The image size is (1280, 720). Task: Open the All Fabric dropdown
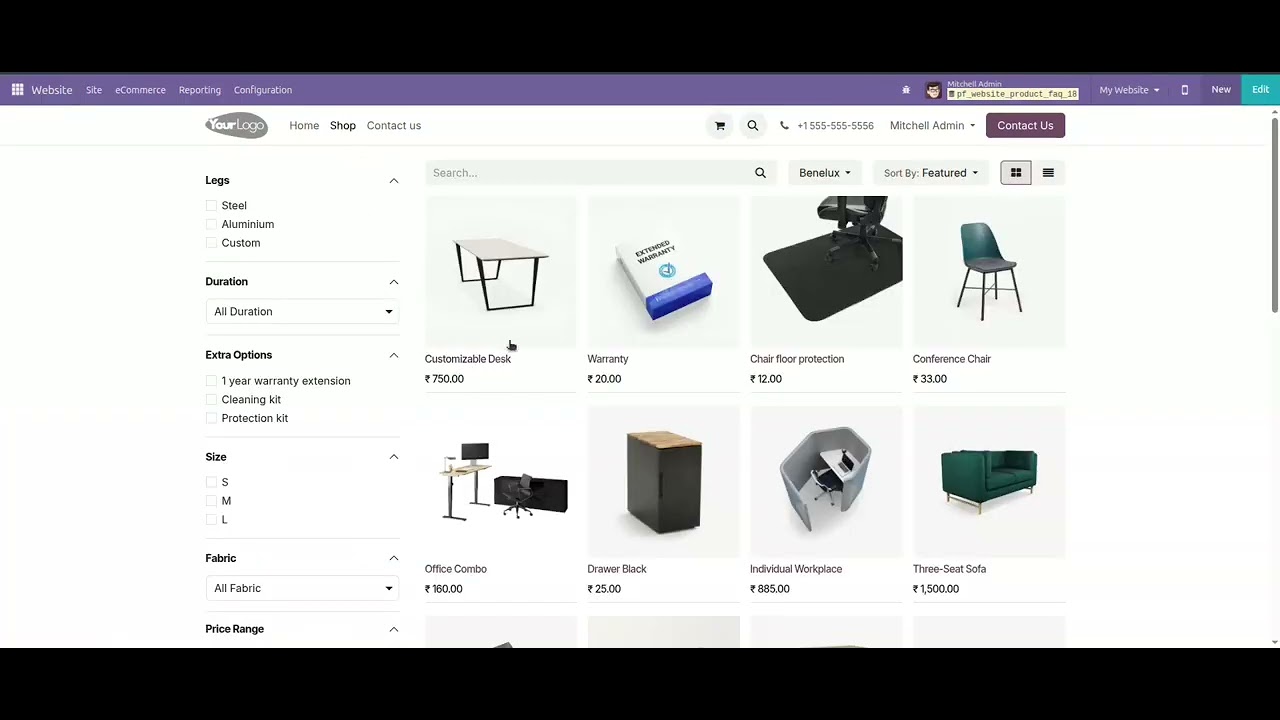(x=302, y=589)
